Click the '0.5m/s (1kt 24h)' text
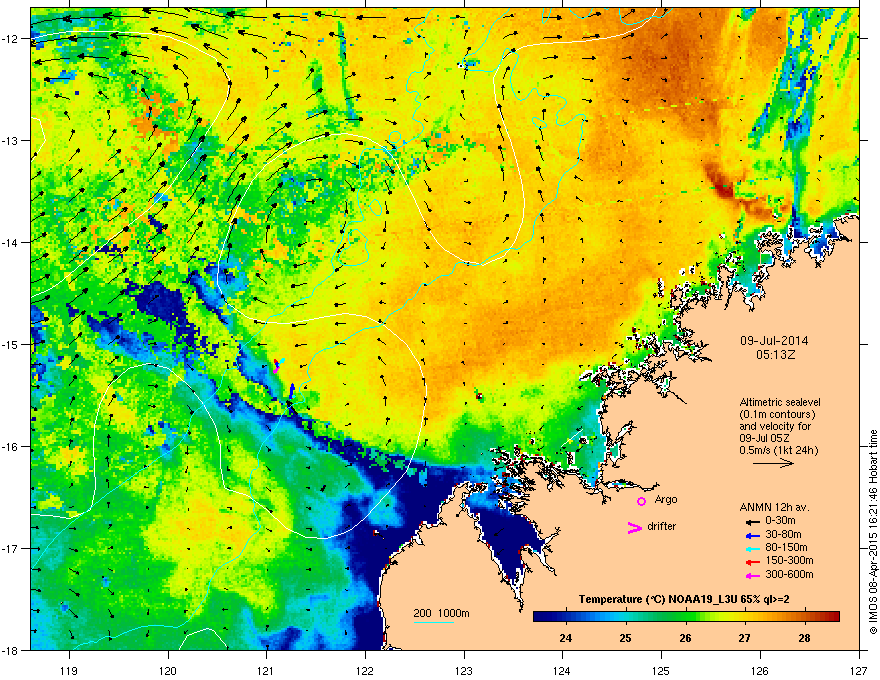 tap(779, 451)
